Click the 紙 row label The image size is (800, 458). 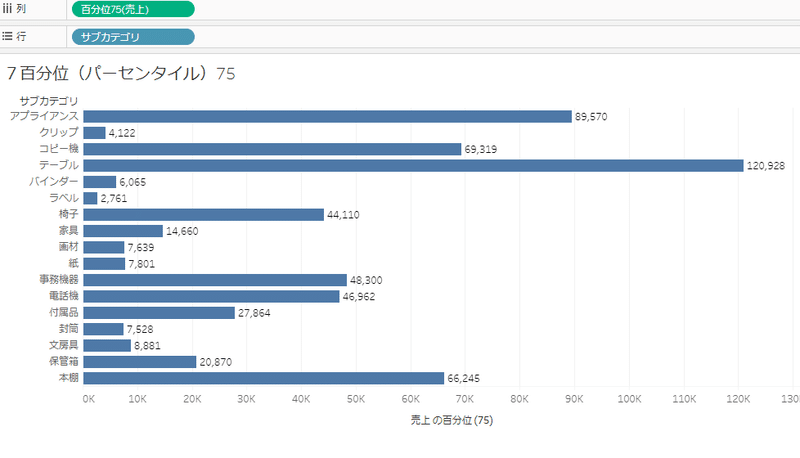(74, 263)
